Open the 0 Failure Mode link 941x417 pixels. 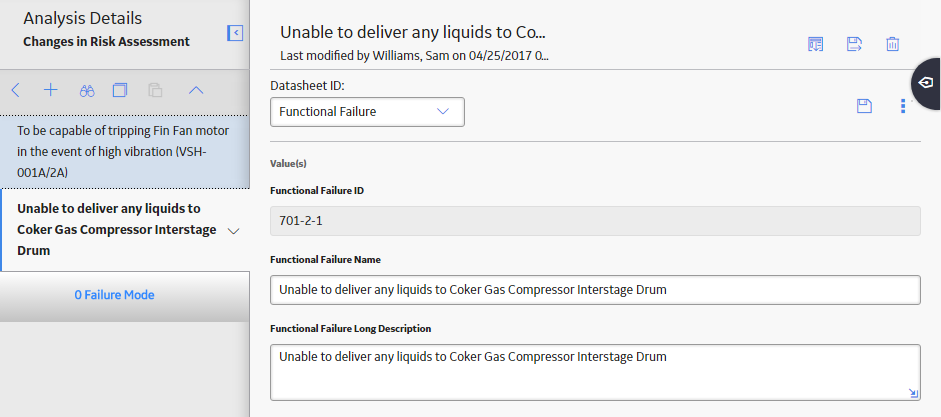pyautogui.click(x=115, y=295)
